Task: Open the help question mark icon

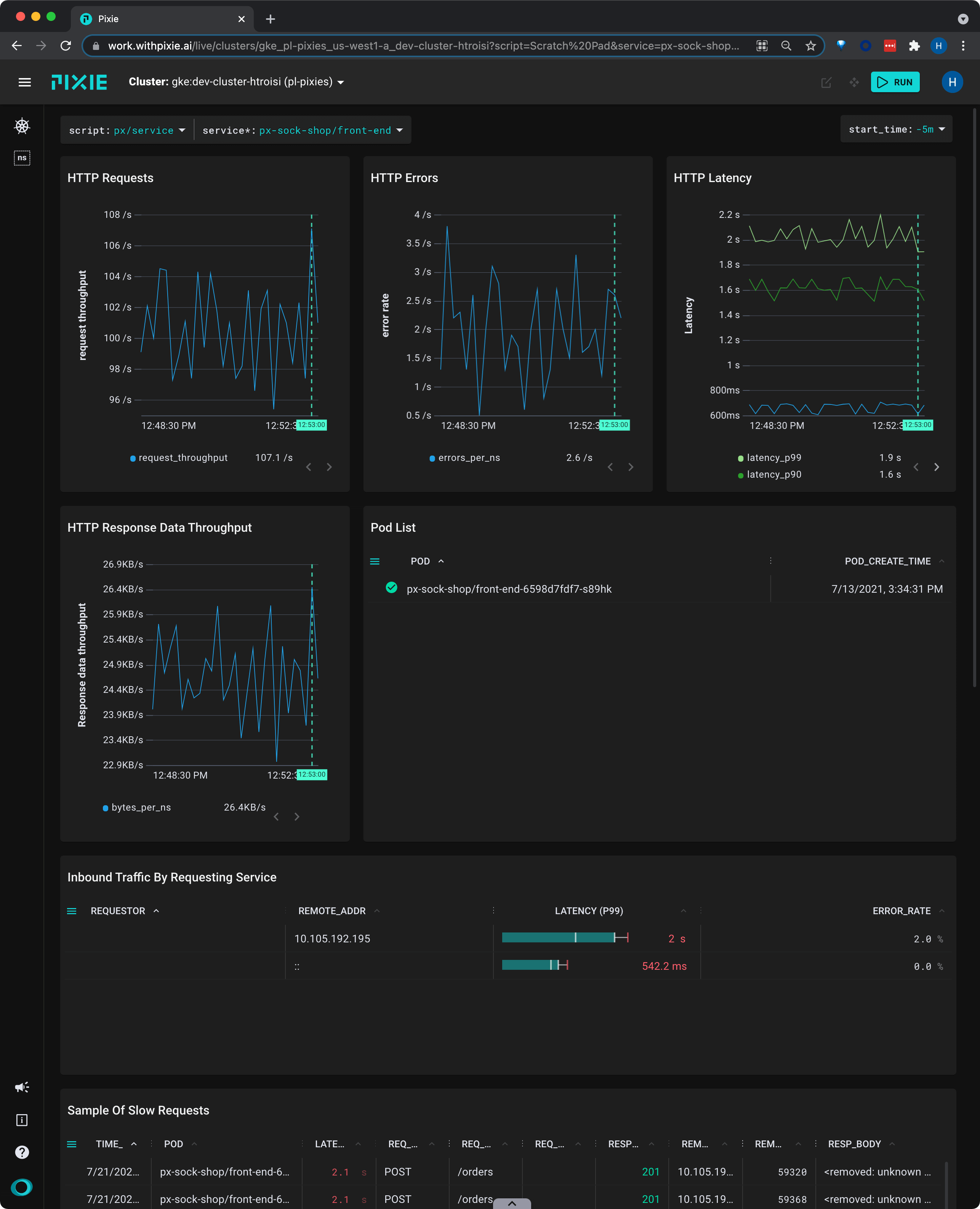Action: [x=22, y=1153]
